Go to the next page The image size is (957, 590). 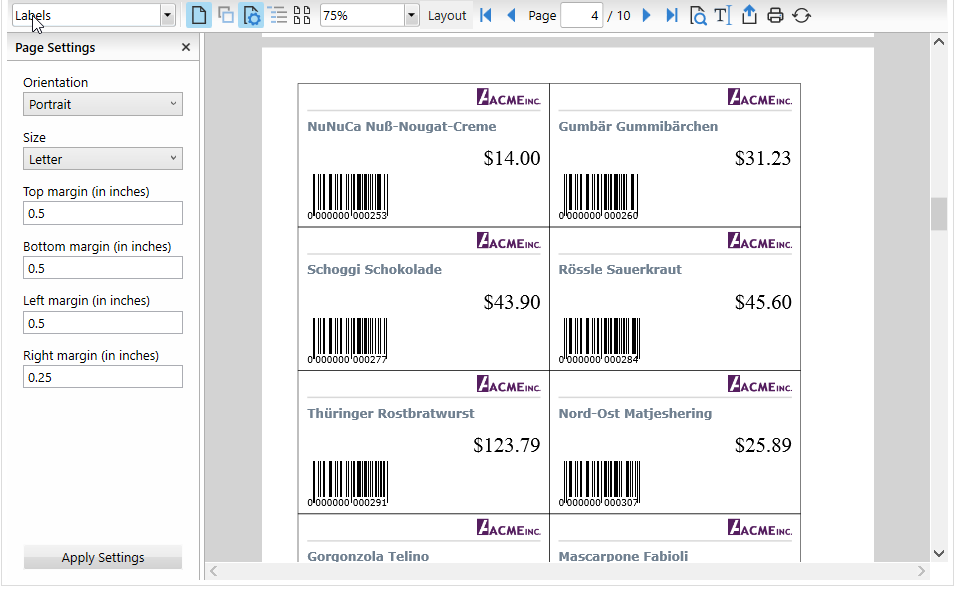pos(647,15)
